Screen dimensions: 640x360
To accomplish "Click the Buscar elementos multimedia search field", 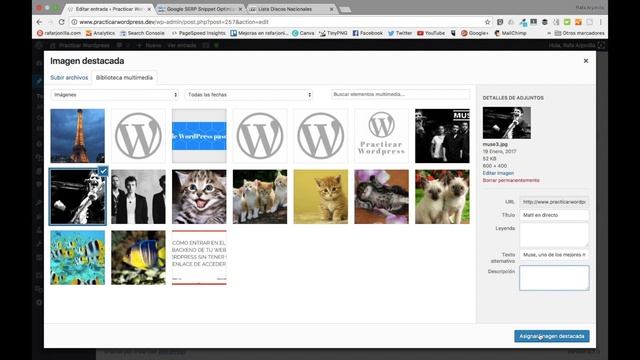I will coord(400,94).
